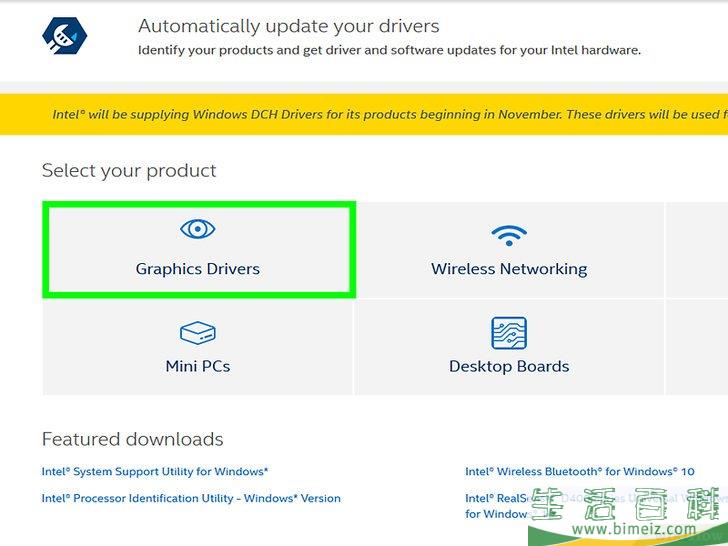Click the yellow Windows DCH Drivers notice banner
728x546 pixels.
[x=364, y=115]
